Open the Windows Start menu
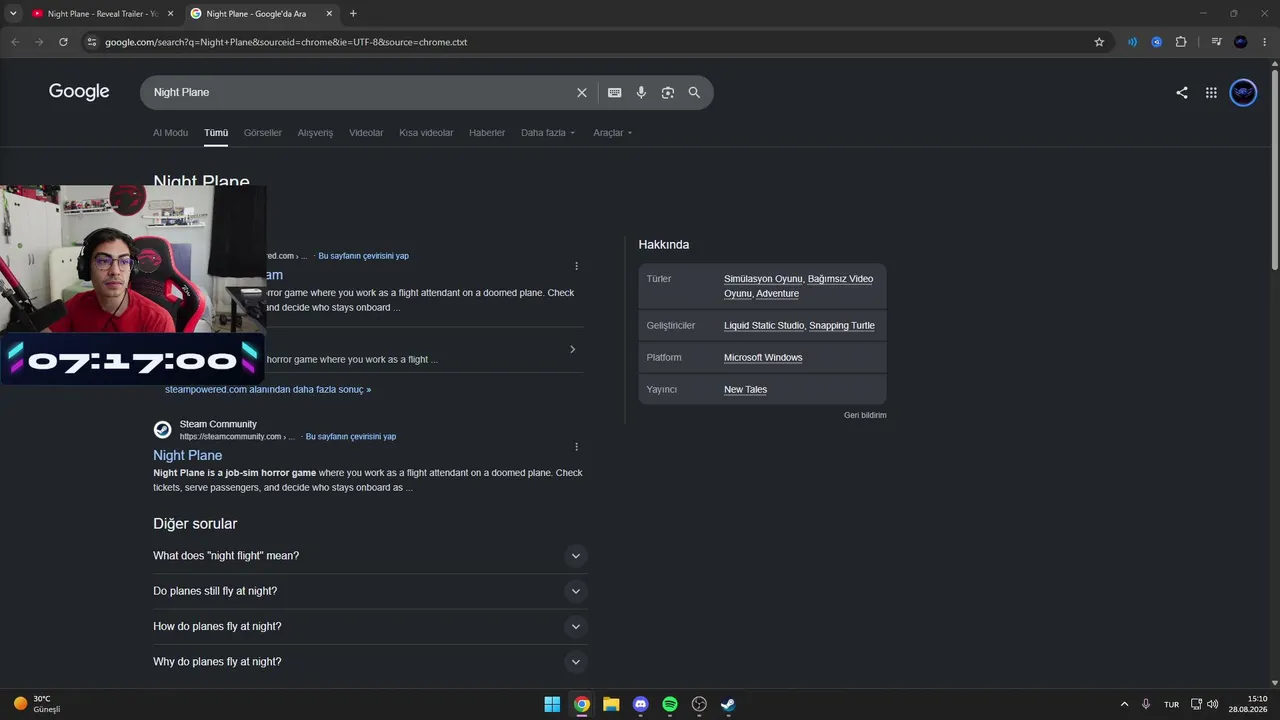The height and width of the screenshot is (720, 1280). point(552,704)
